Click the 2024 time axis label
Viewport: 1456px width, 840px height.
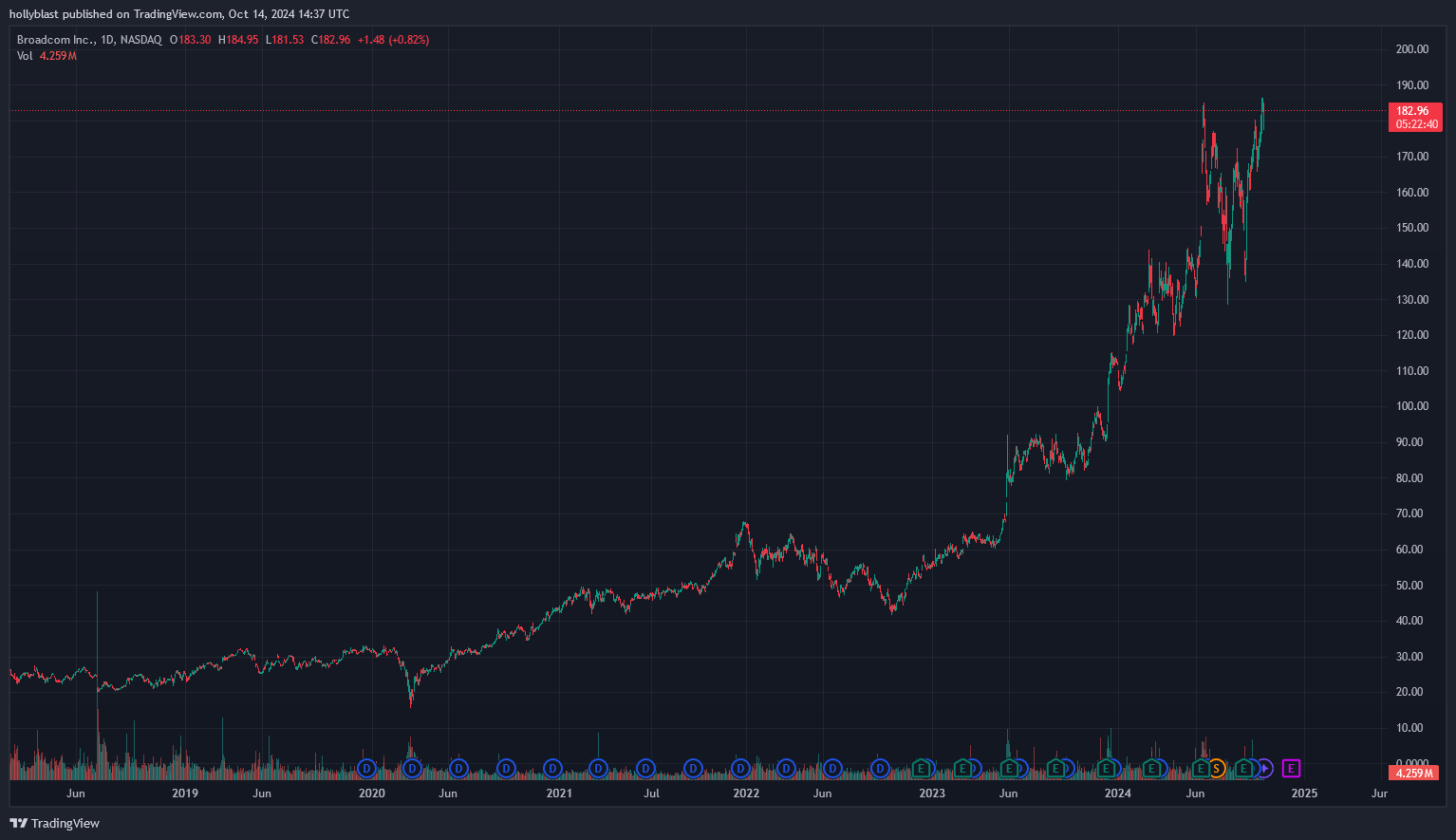1118,793
